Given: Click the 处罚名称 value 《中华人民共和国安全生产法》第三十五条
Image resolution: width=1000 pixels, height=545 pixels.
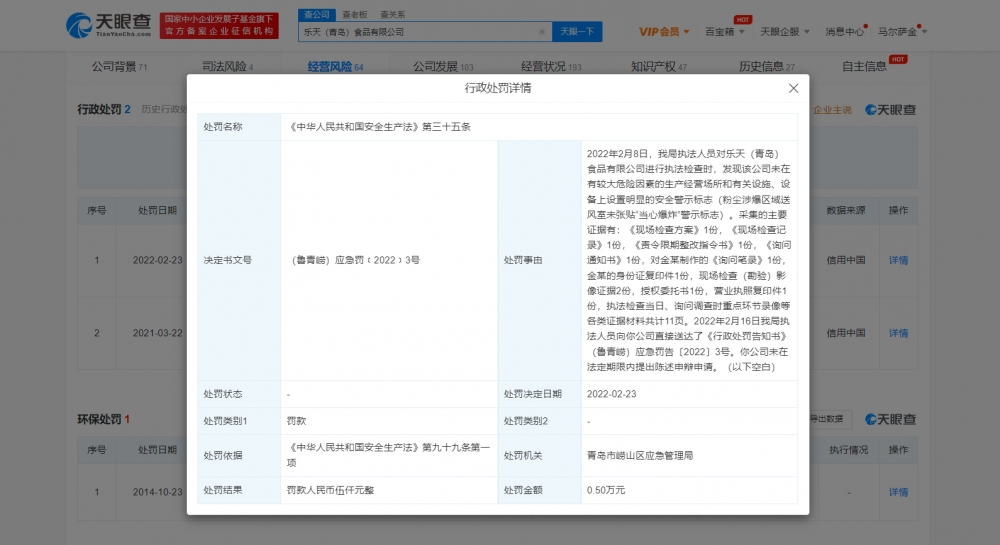Looking at the screenshot, I should [380, 127].
